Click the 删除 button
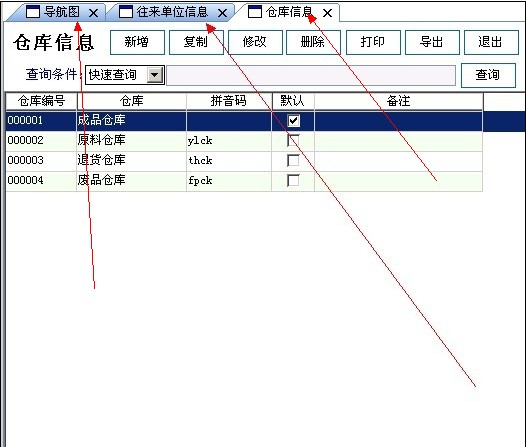The height and width of the screenshot is (447, 526). click(x=313, y=42)
